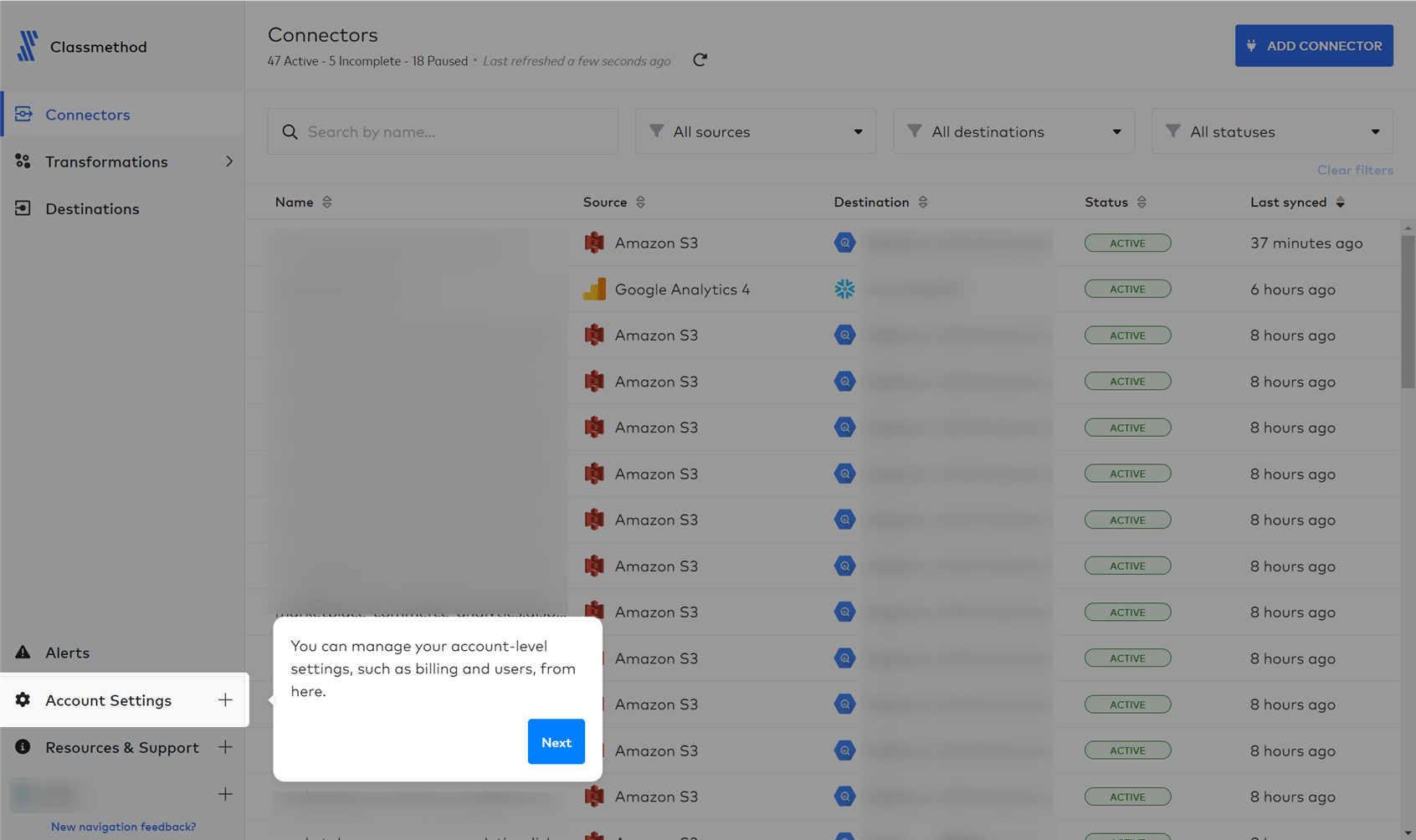
Task: Sort by Last synced column arrow
Action: coord(1341,202)
